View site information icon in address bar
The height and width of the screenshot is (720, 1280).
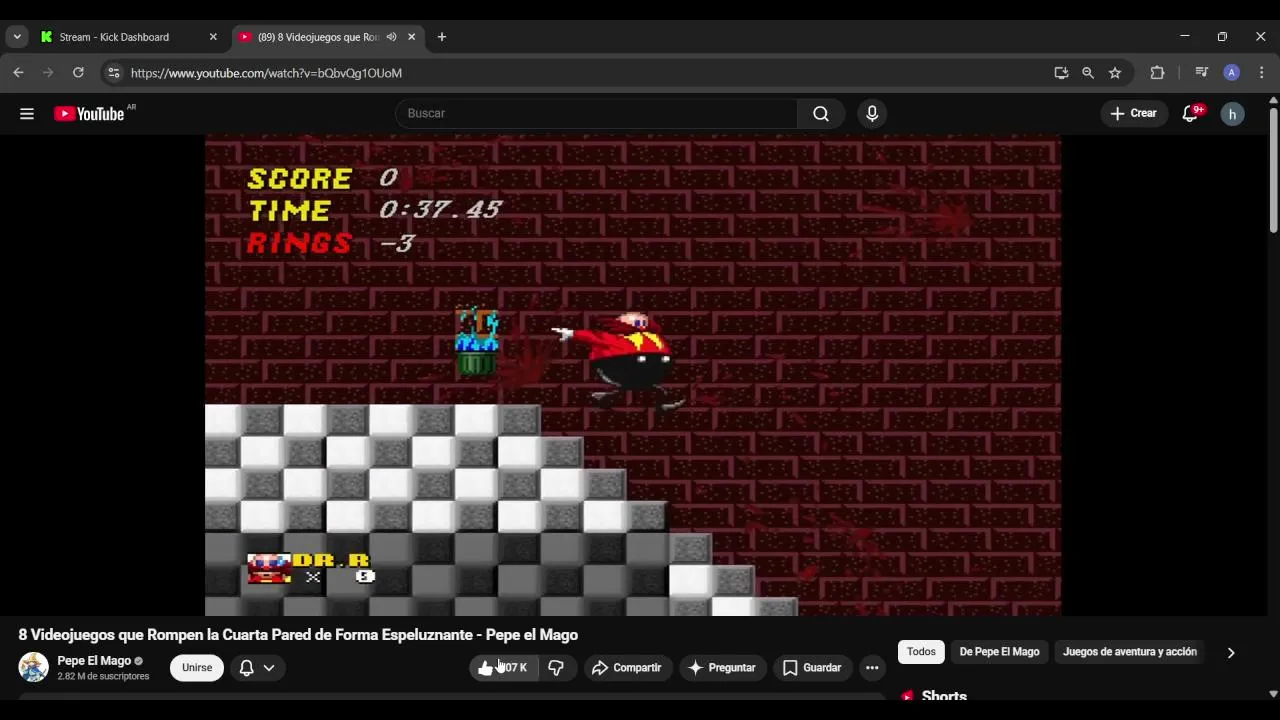tap(114, 73)
